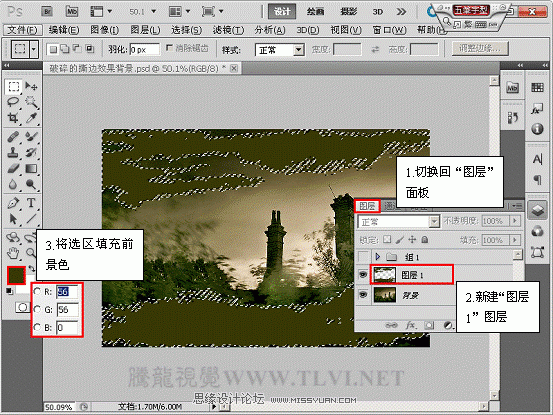Open the Layers panel dock icon
This screenshot has height=415, width=553.
coord(537,210)
